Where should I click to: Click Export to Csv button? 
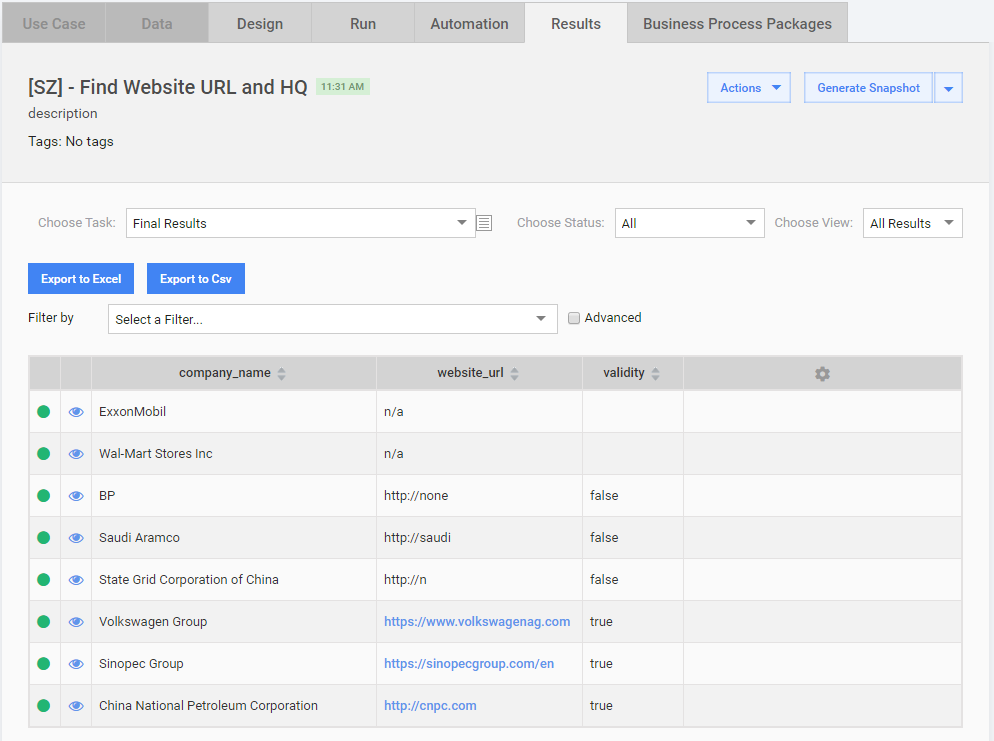pos(196,278)
